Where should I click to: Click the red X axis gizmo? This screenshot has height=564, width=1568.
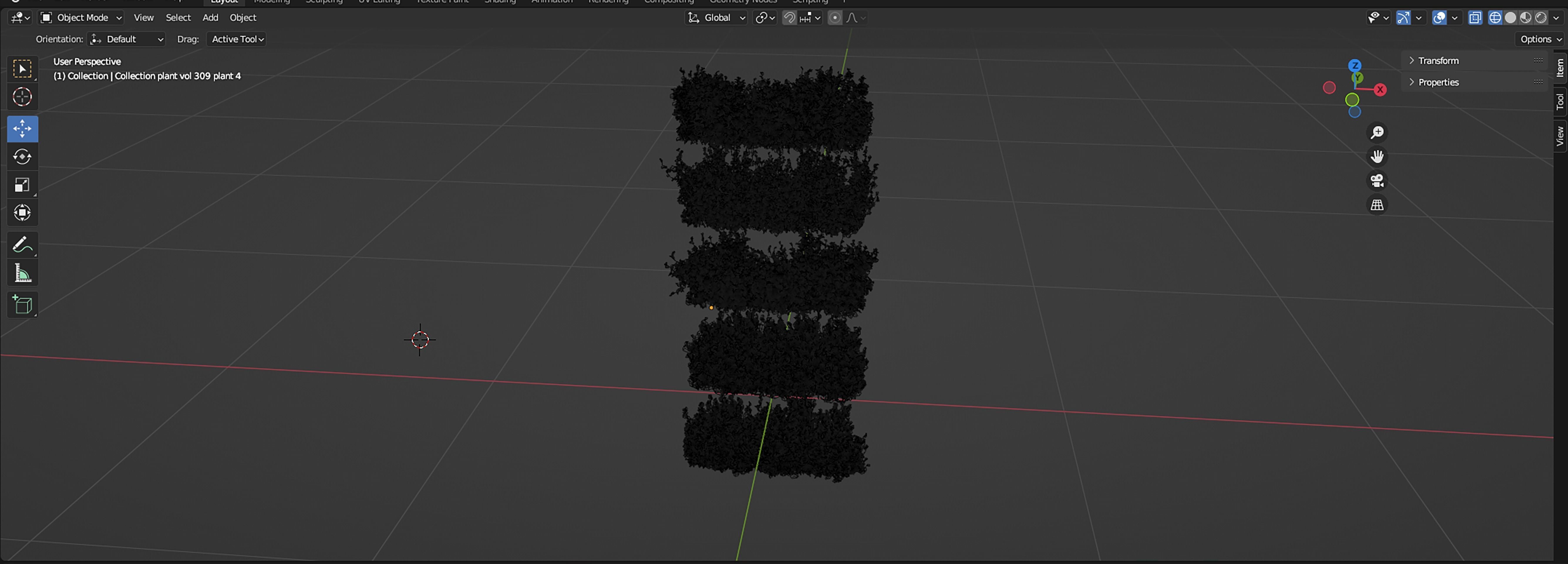pos(1380,90)
